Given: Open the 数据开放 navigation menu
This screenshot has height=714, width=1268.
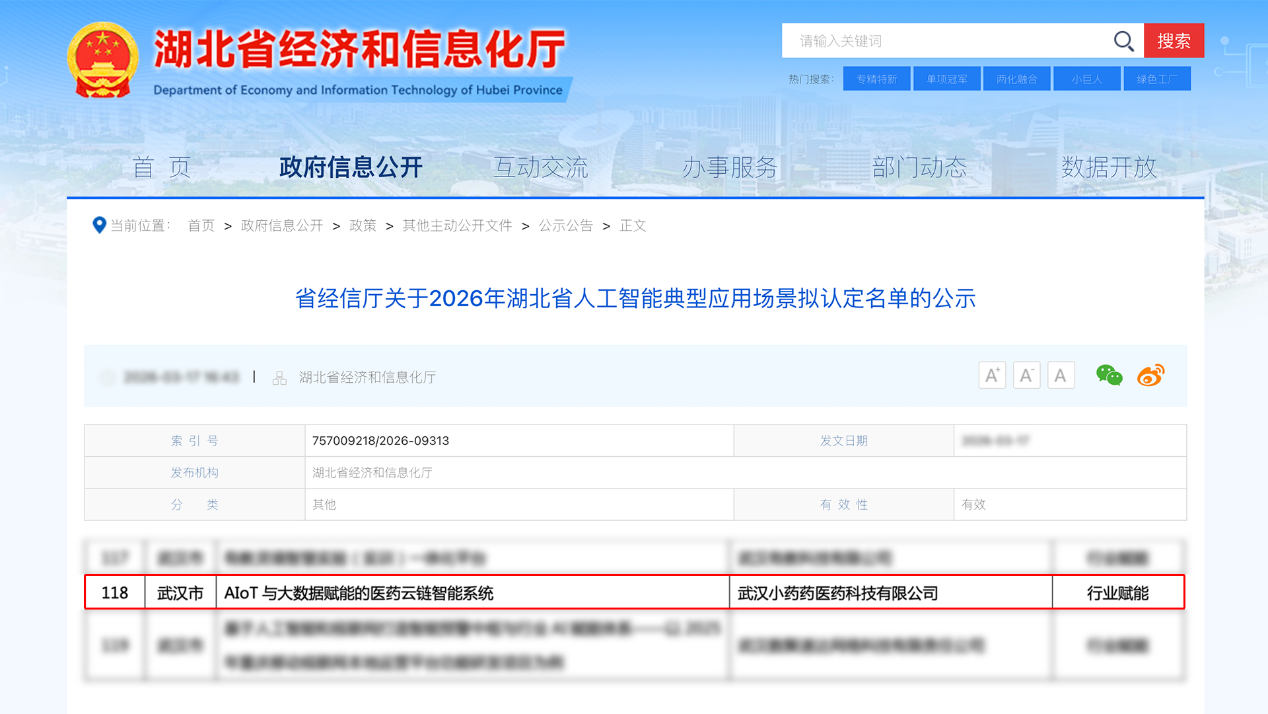Looking at the screenshot, I should (x=1110, y=167).
